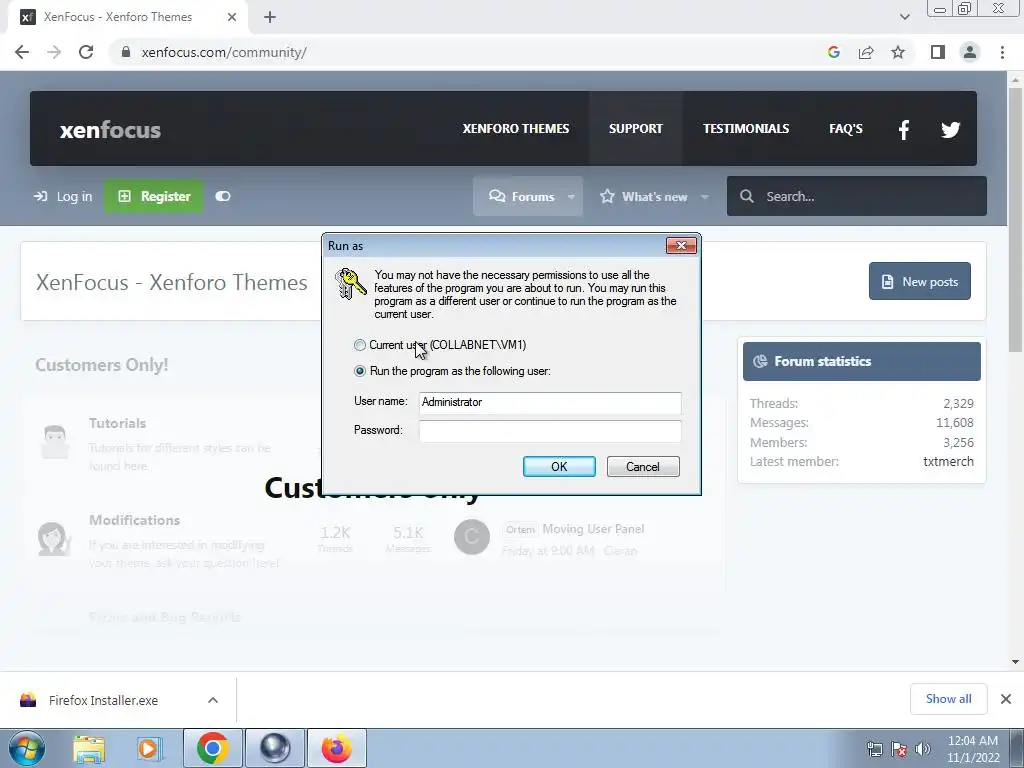Screen dimensions: 1024x768
Task: Click the address bar URL
Action: (x=224, y=52)
